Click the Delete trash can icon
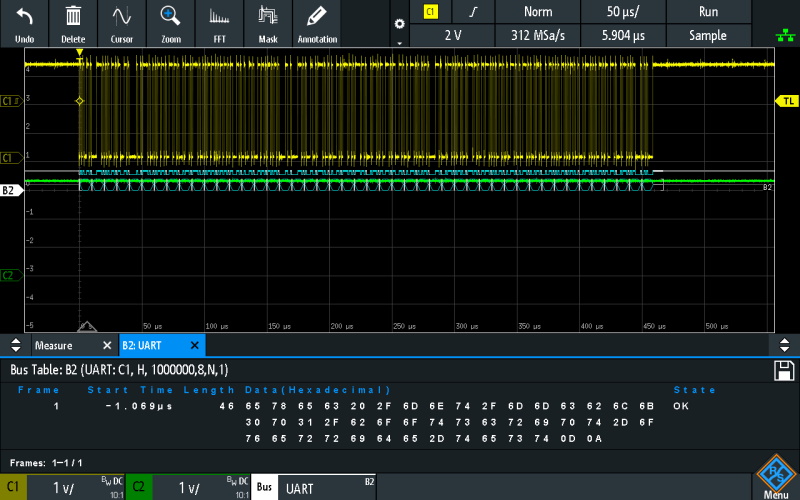The height and width of the screenshot is (500, 800). [73, 17]
